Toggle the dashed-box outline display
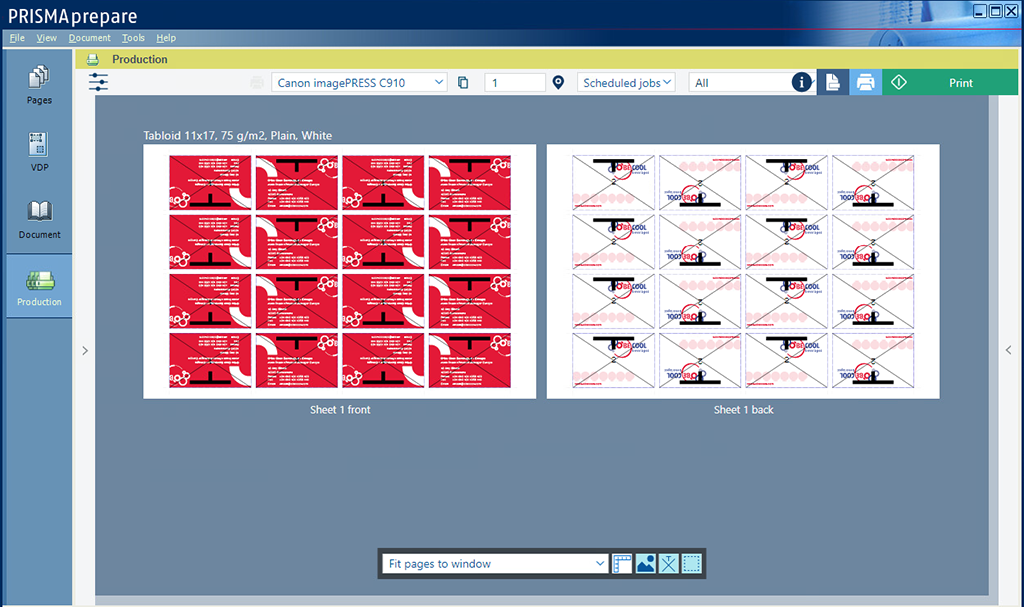Image resolution: width=1024 pixels, height=607 pixels. point(692,563)
